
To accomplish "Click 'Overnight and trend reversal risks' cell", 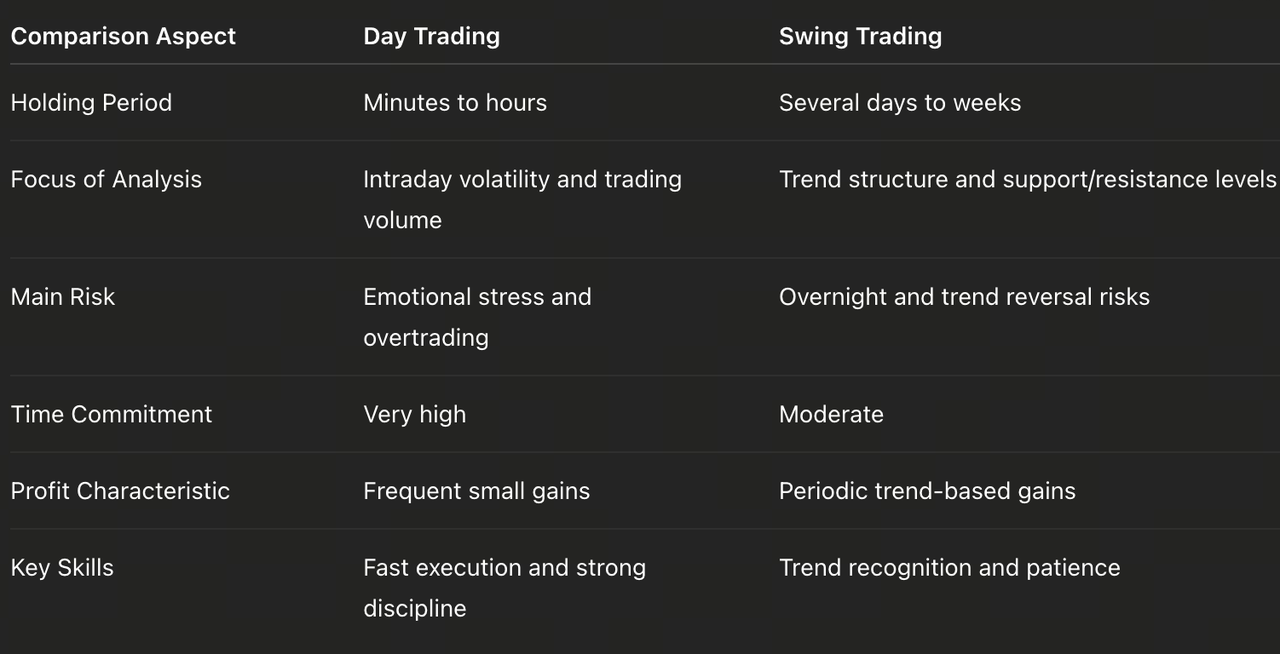I will [964, 297].
